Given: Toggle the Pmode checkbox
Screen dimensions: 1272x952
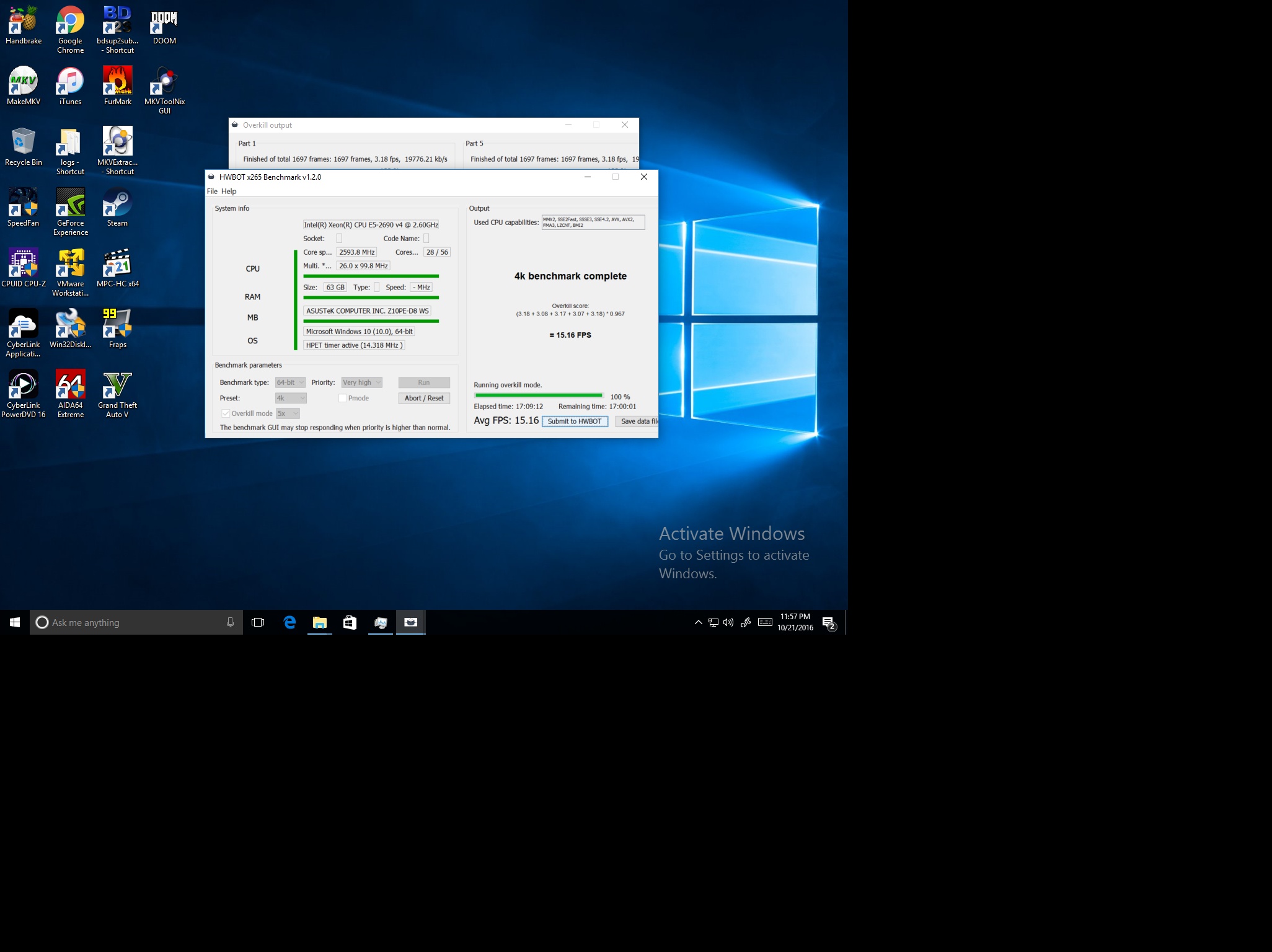Looking at the screenshot, I should pos(342,398).
